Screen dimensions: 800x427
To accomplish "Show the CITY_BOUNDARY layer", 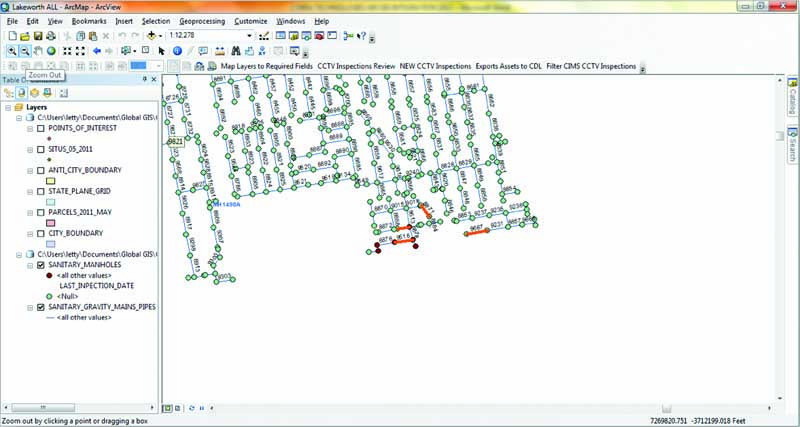I will (x=41, y=234).
